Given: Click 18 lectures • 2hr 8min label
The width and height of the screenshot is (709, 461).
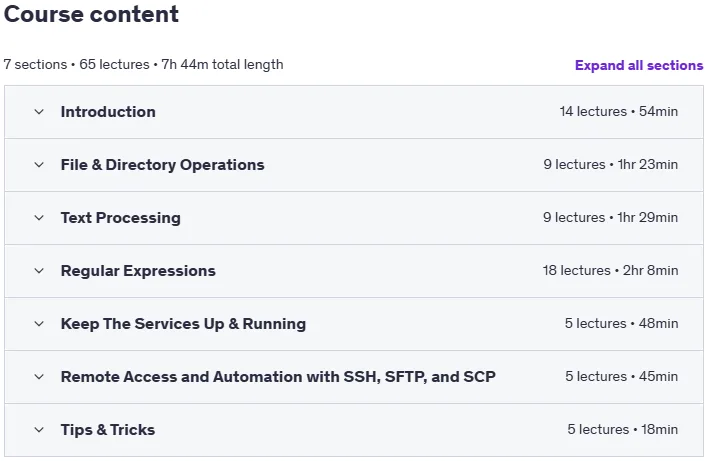Looking at the screenshot, I should (610, 270).
